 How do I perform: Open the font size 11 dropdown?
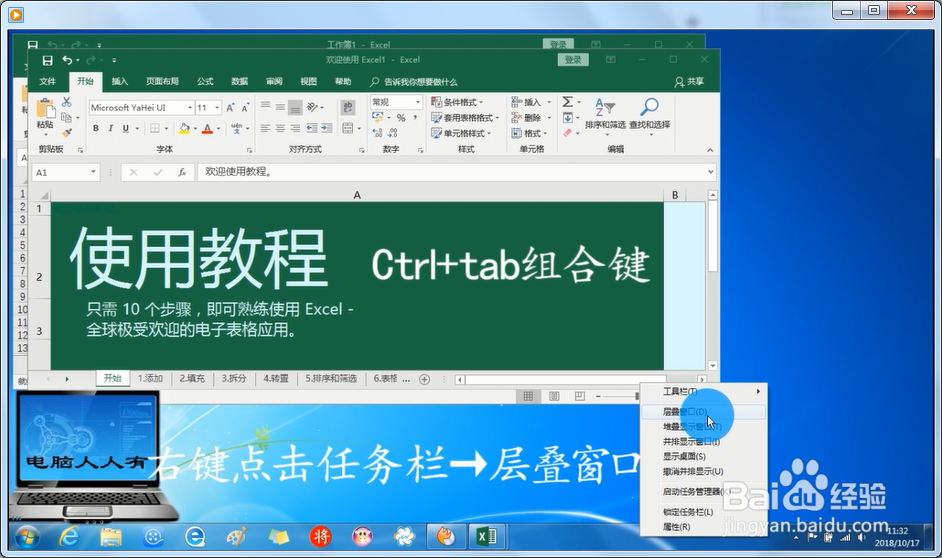(217, 108)
